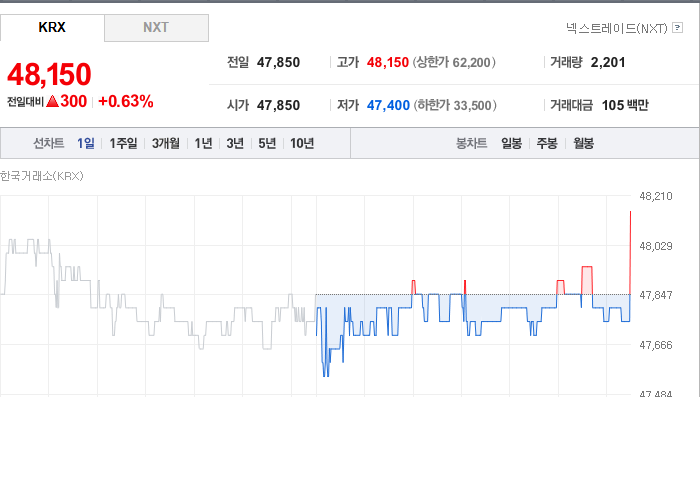Show the 일봉 daily candle chart

[512, 143]
